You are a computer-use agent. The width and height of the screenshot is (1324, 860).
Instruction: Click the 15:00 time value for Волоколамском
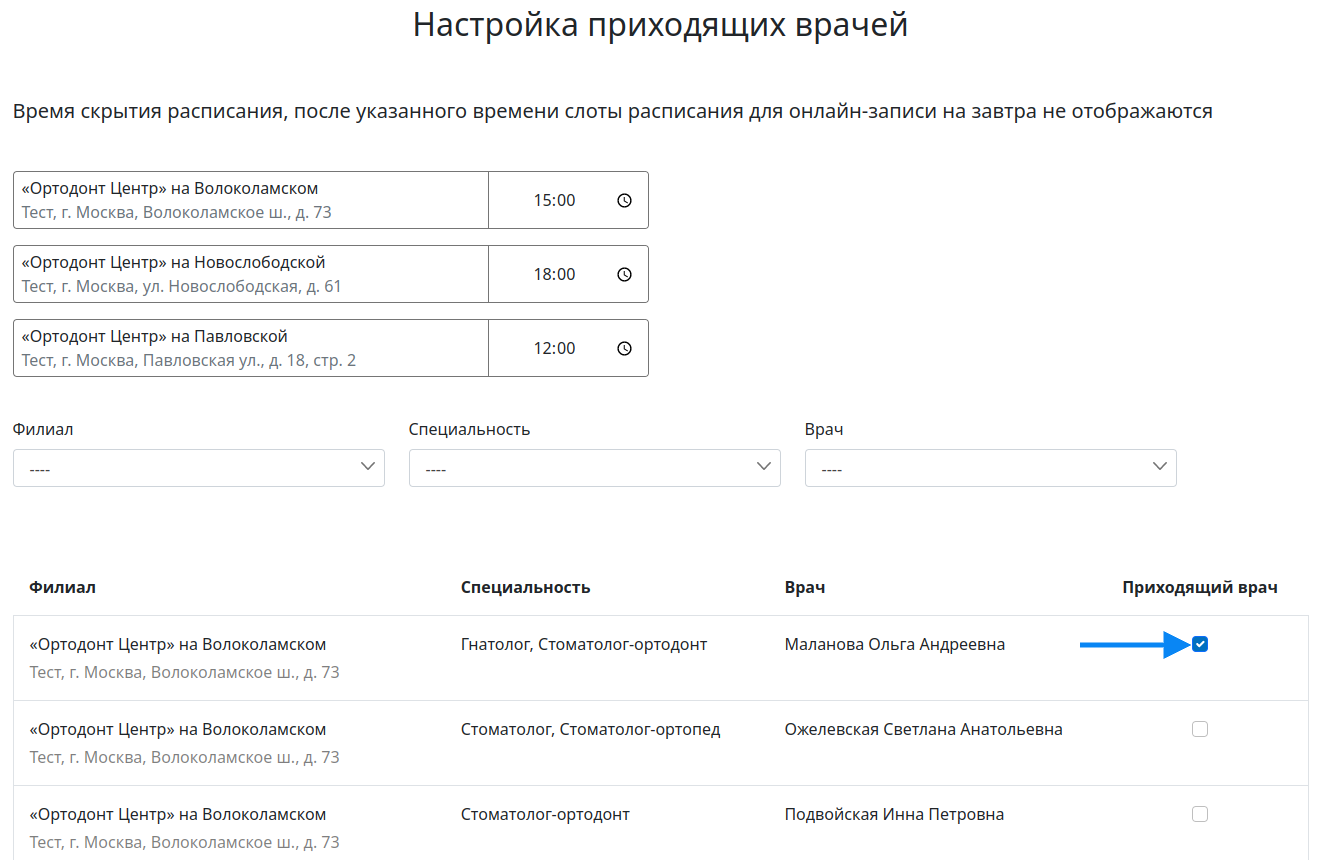tap(554, 200)
